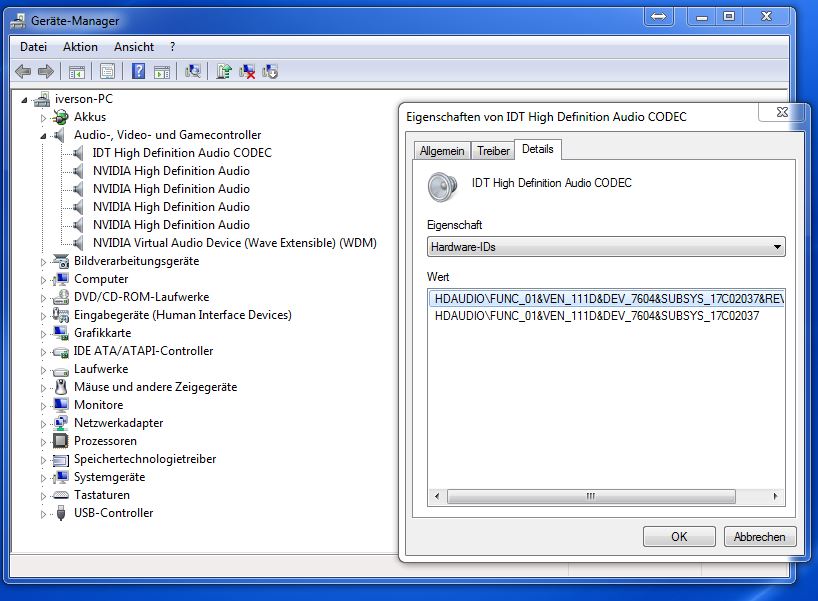This screenshot has width=818, height=601.
Task: Expand the IDE ATA/ATAPI-Controller node
Action: click(x=43, y=352)
